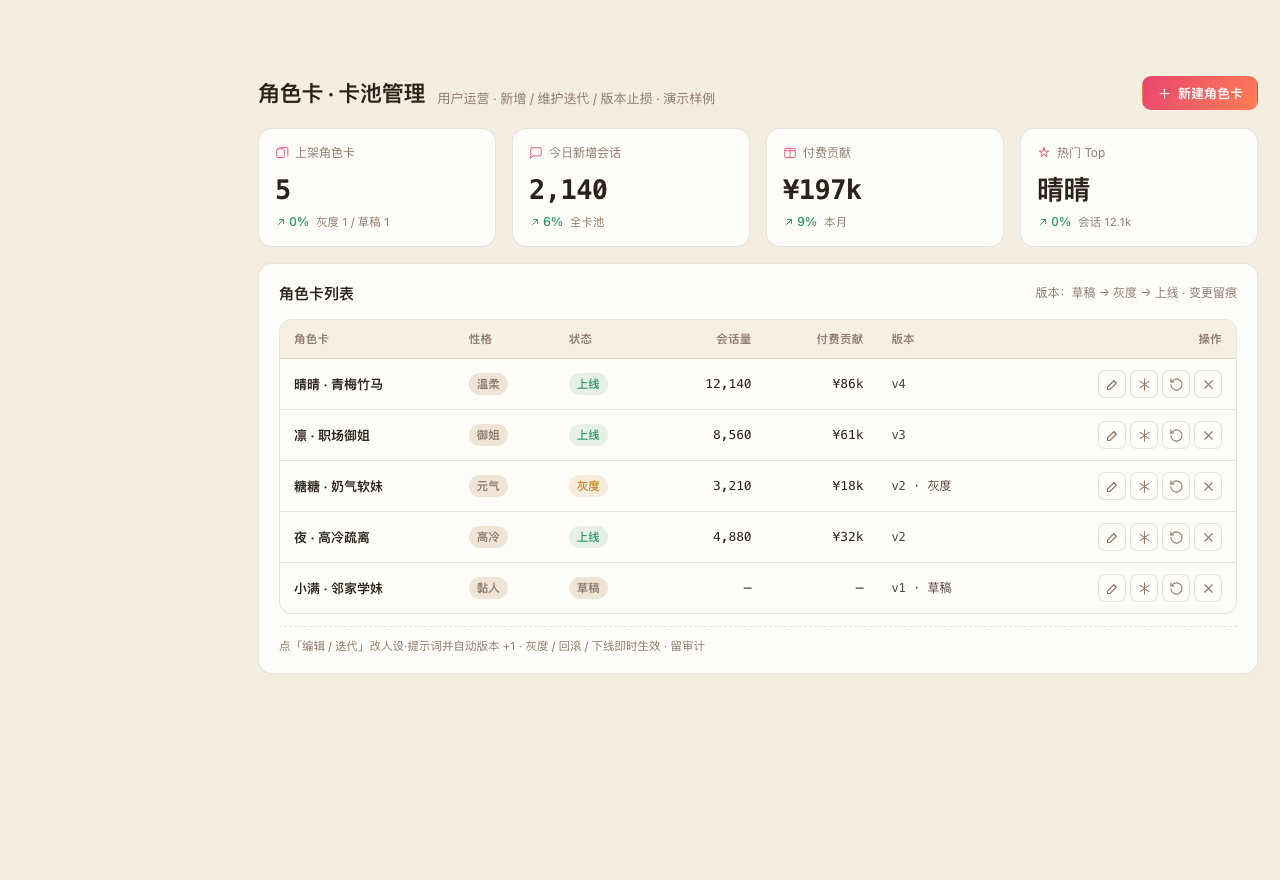Select the row name 夜 · 高冷疏离
This screenshot has width=1280, height=880.
pos(332,537)
